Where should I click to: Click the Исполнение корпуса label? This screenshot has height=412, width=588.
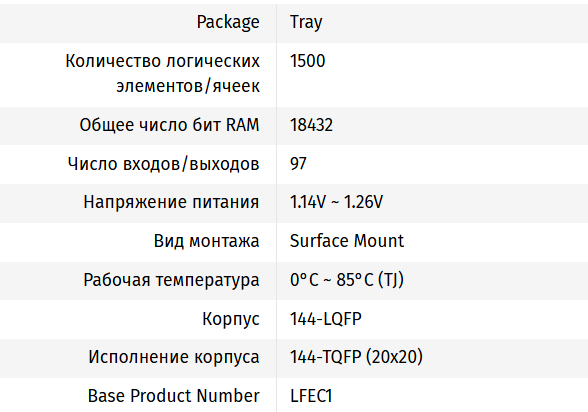174,357
